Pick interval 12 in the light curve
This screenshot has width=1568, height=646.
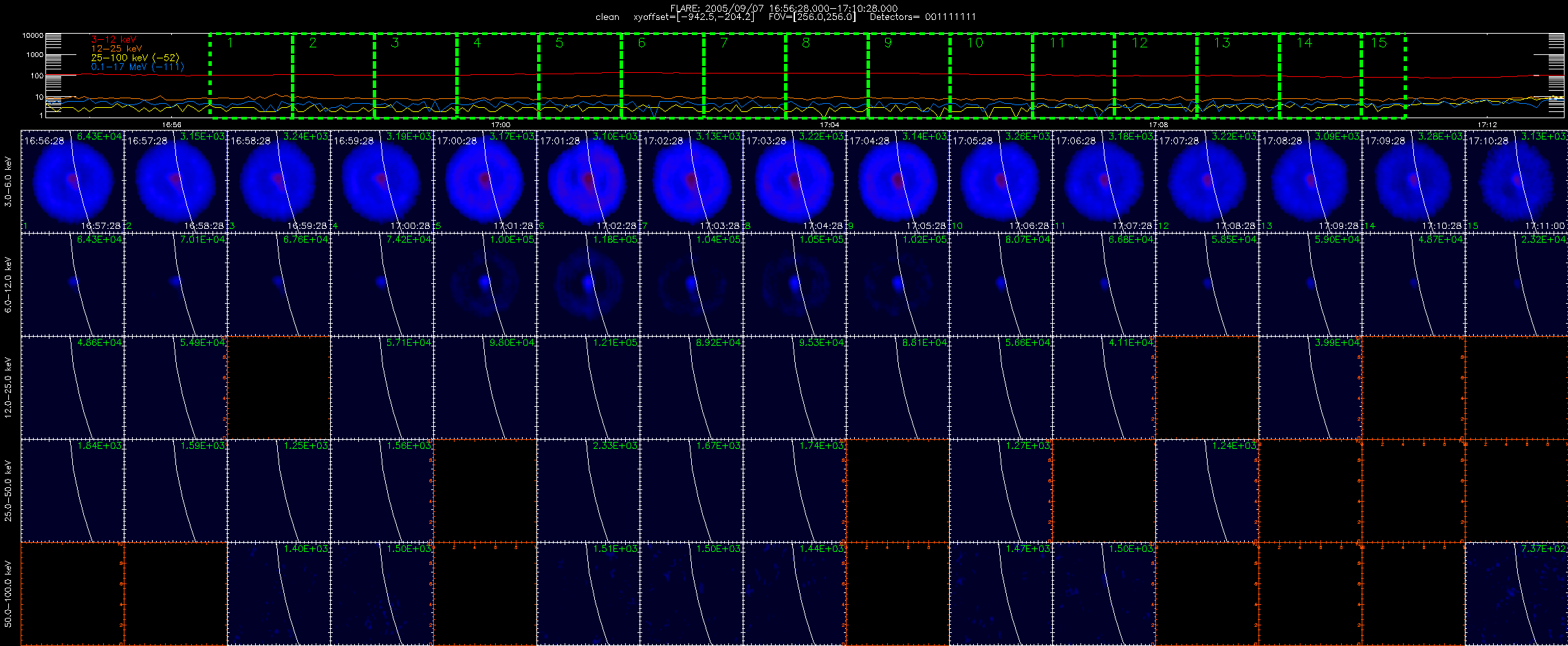(x=1156, y=76)
